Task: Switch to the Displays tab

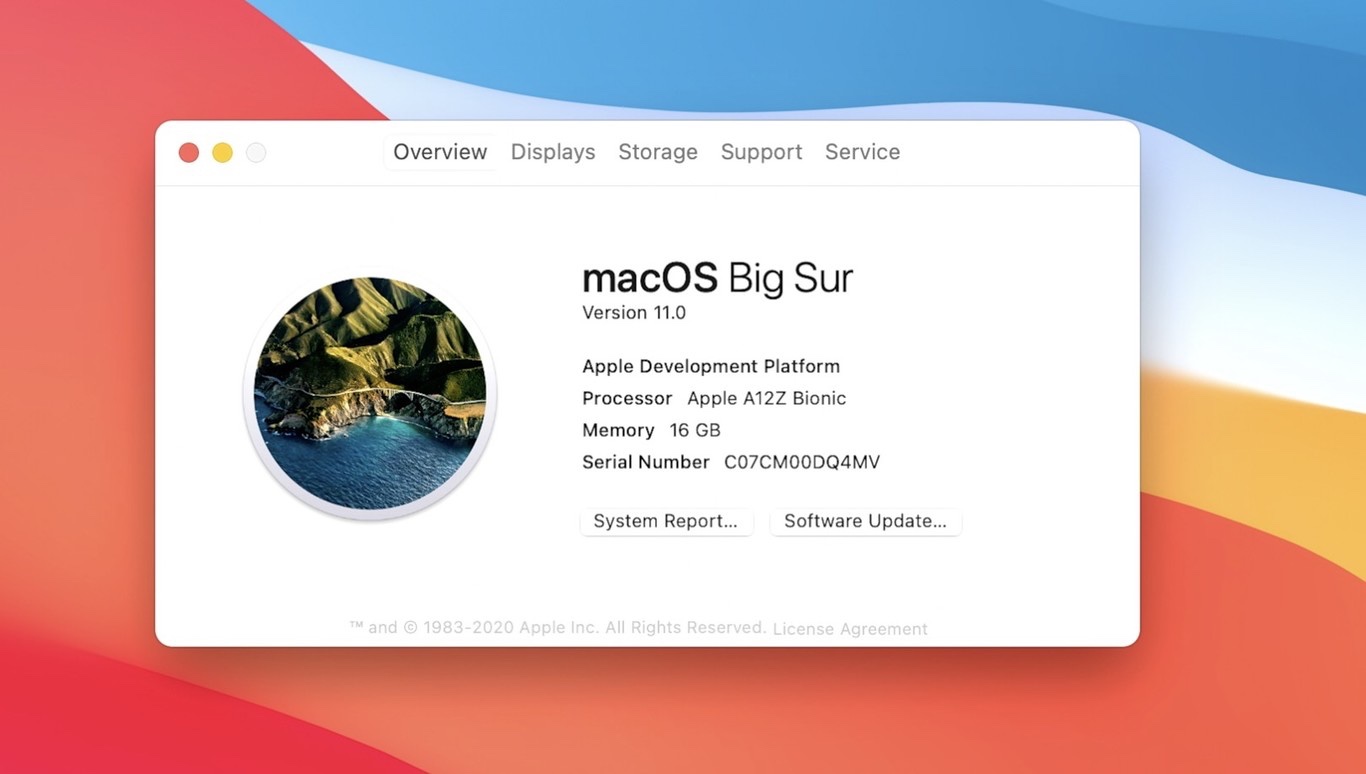Action: point(553,152)
